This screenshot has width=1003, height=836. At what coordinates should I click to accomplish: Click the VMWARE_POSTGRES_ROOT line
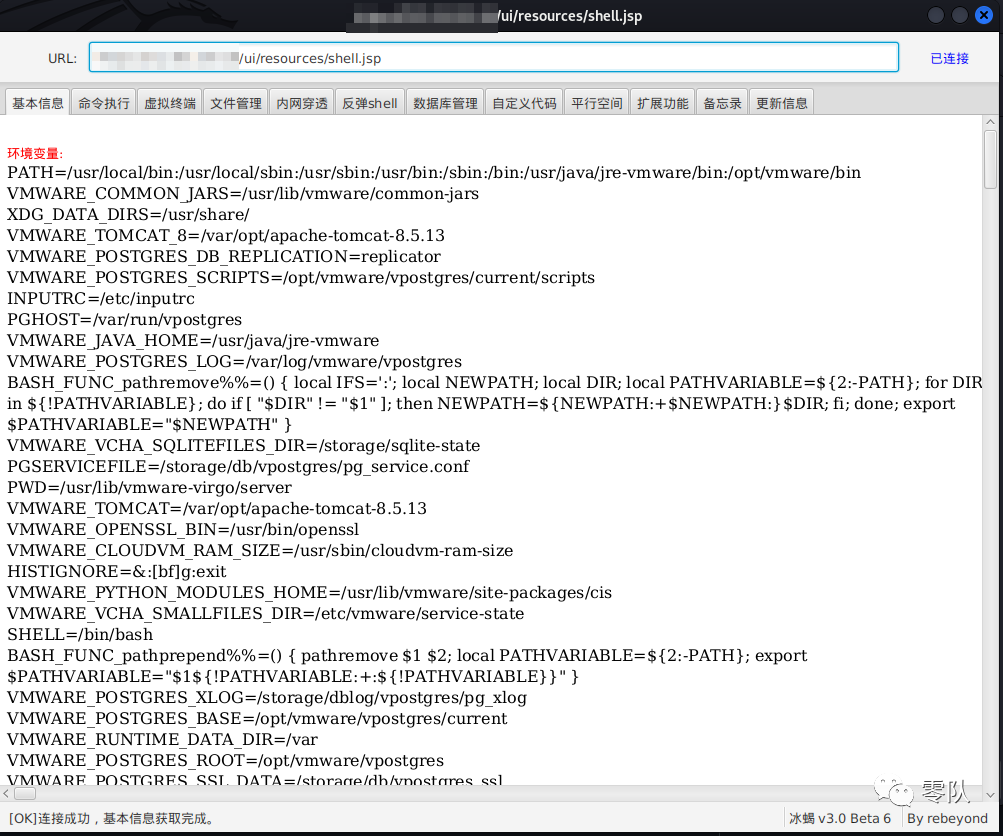tap(225, 761)
